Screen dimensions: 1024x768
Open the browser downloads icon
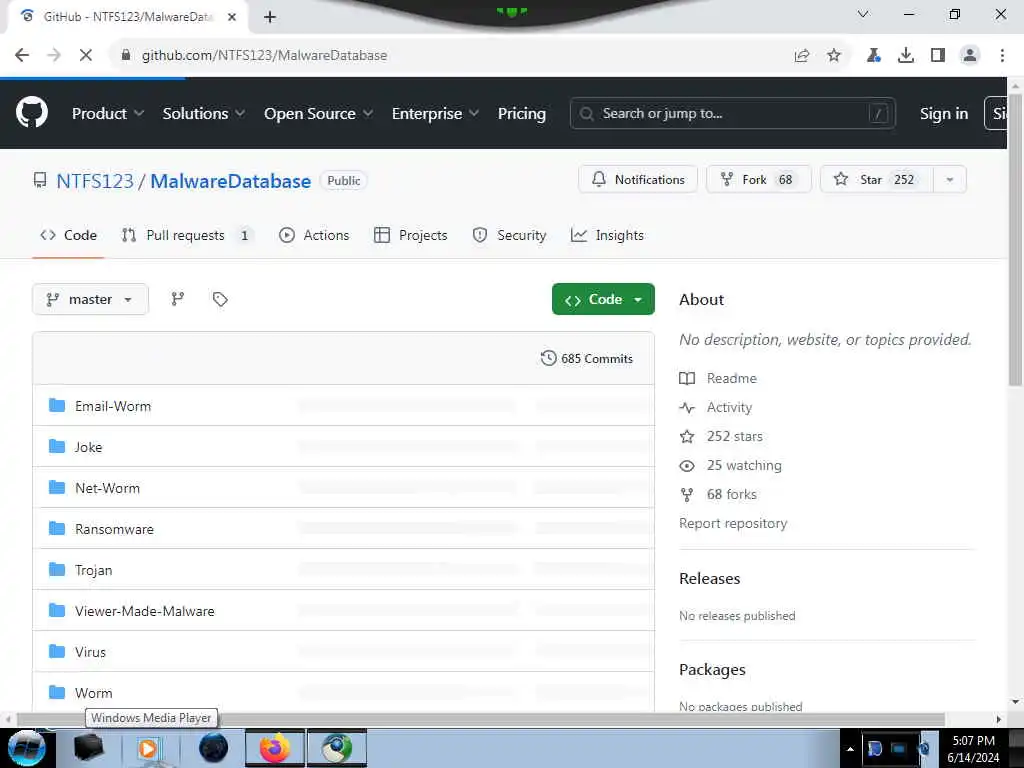(905, 56)
